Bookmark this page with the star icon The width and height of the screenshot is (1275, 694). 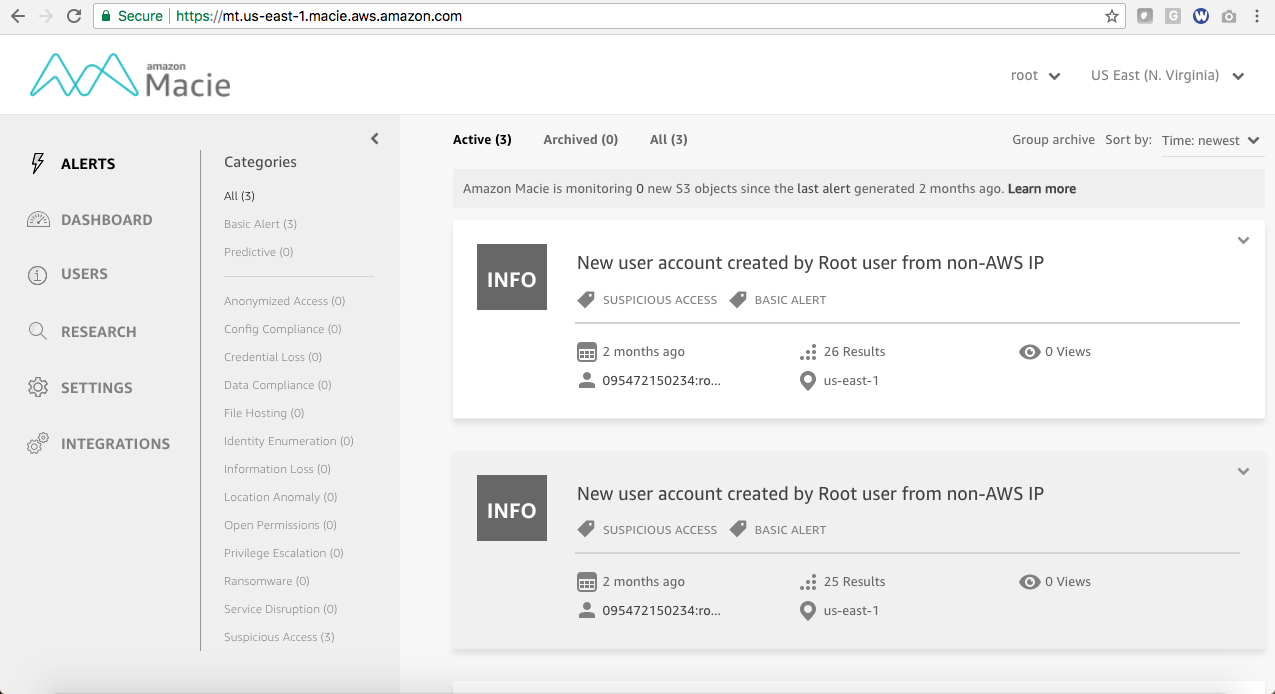(x=1112, y=16)
